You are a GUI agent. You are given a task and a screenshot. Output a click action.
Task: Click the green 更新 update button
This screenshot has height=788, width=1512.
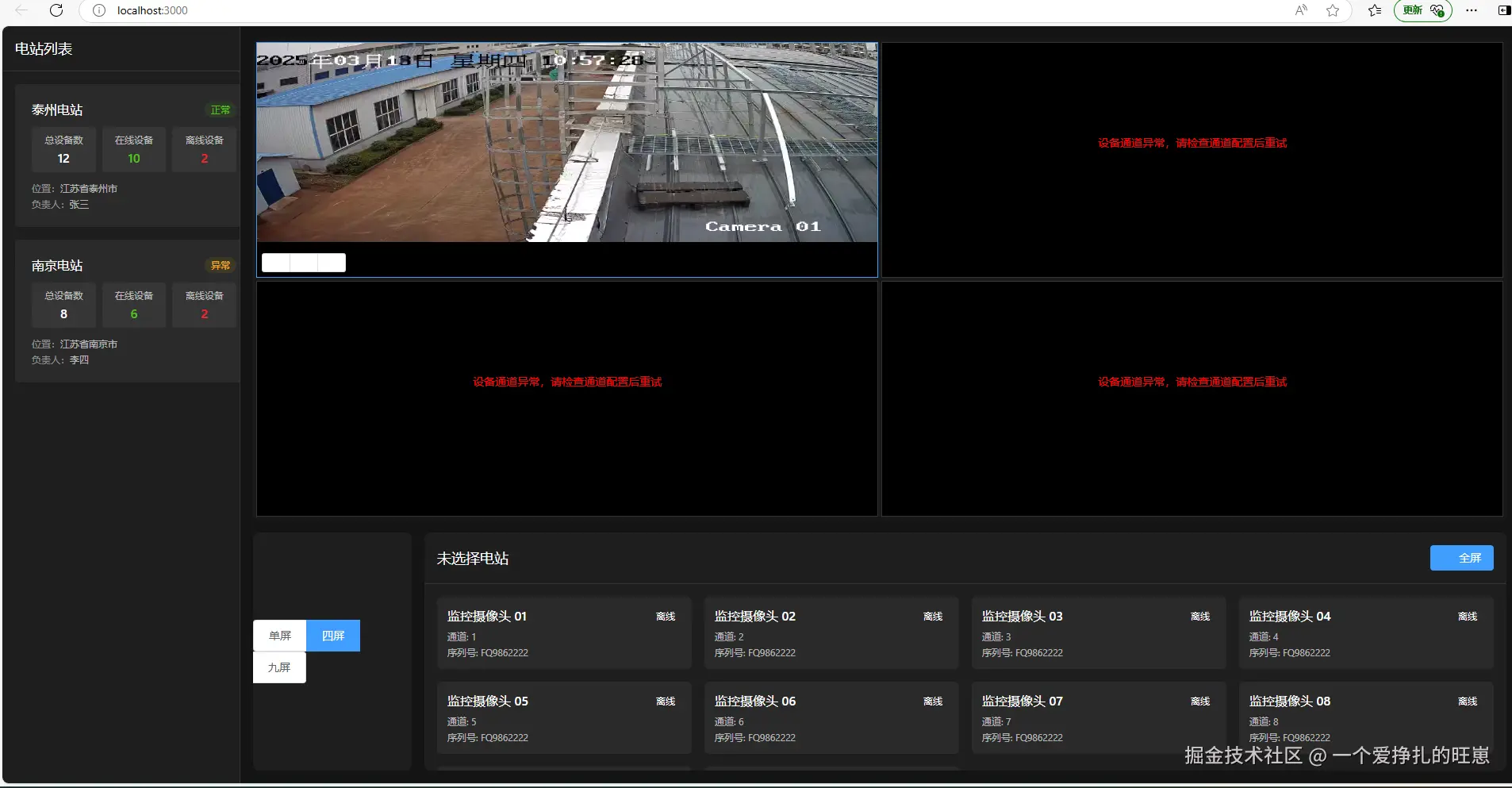pos(1423,10)
